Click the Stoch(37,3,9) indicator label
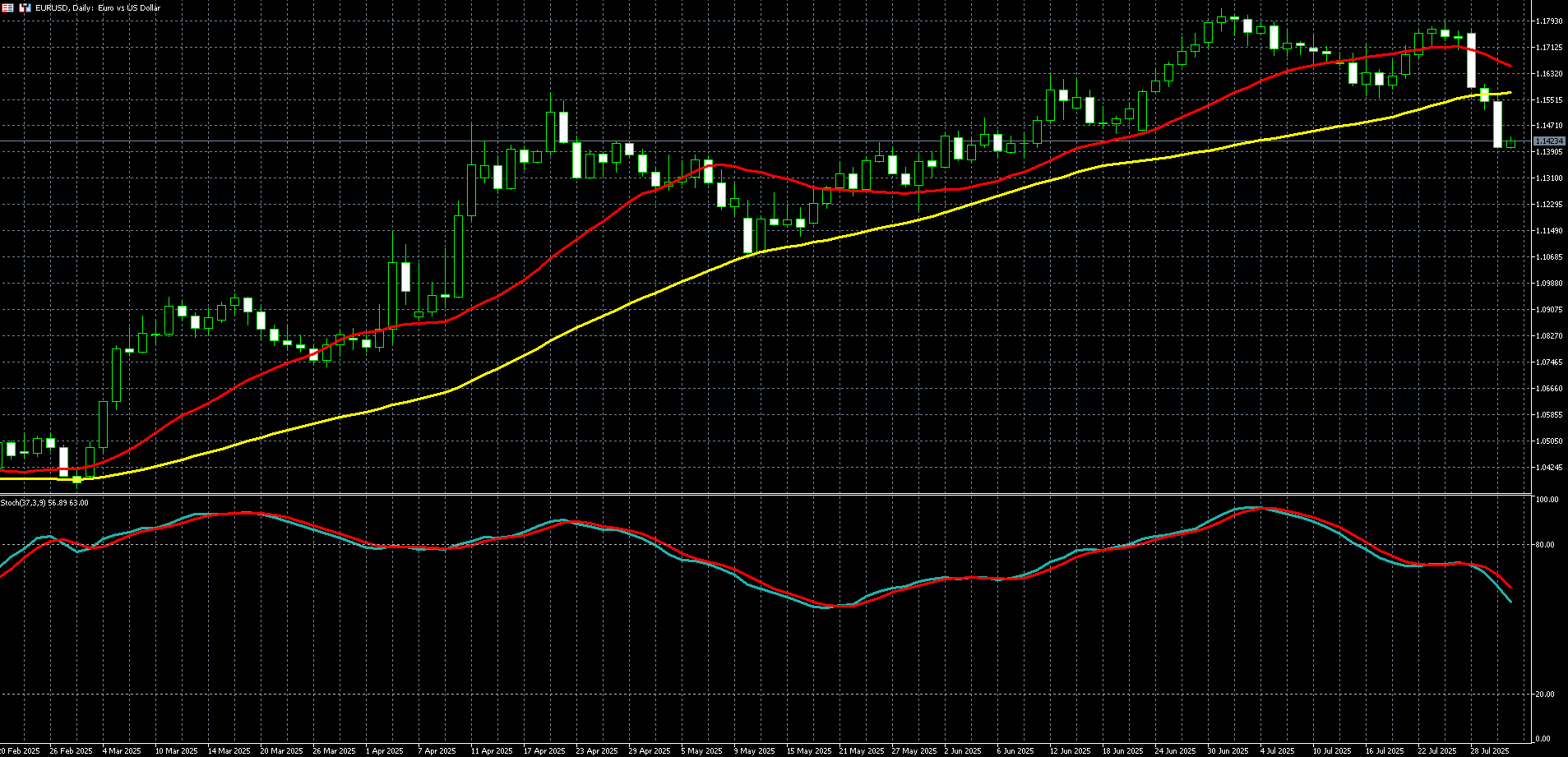 coord(44,502)
